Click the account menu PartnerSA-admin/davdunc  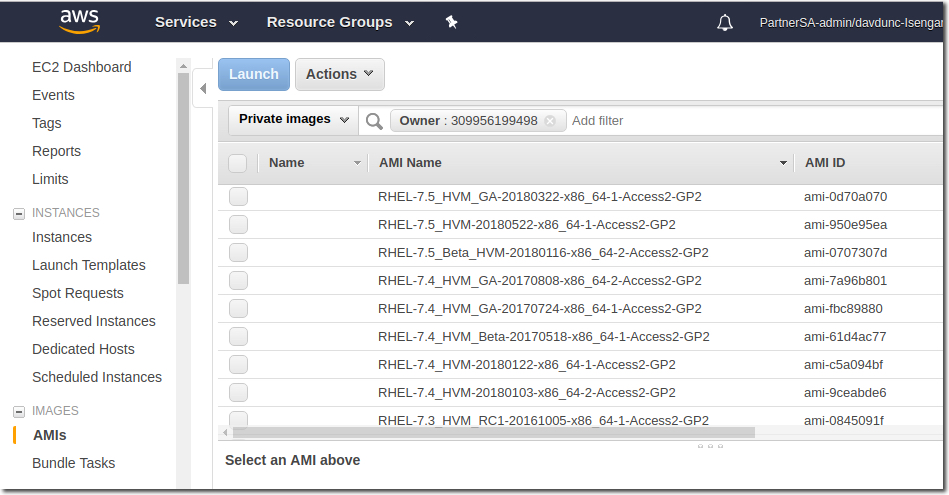[850, 23]
